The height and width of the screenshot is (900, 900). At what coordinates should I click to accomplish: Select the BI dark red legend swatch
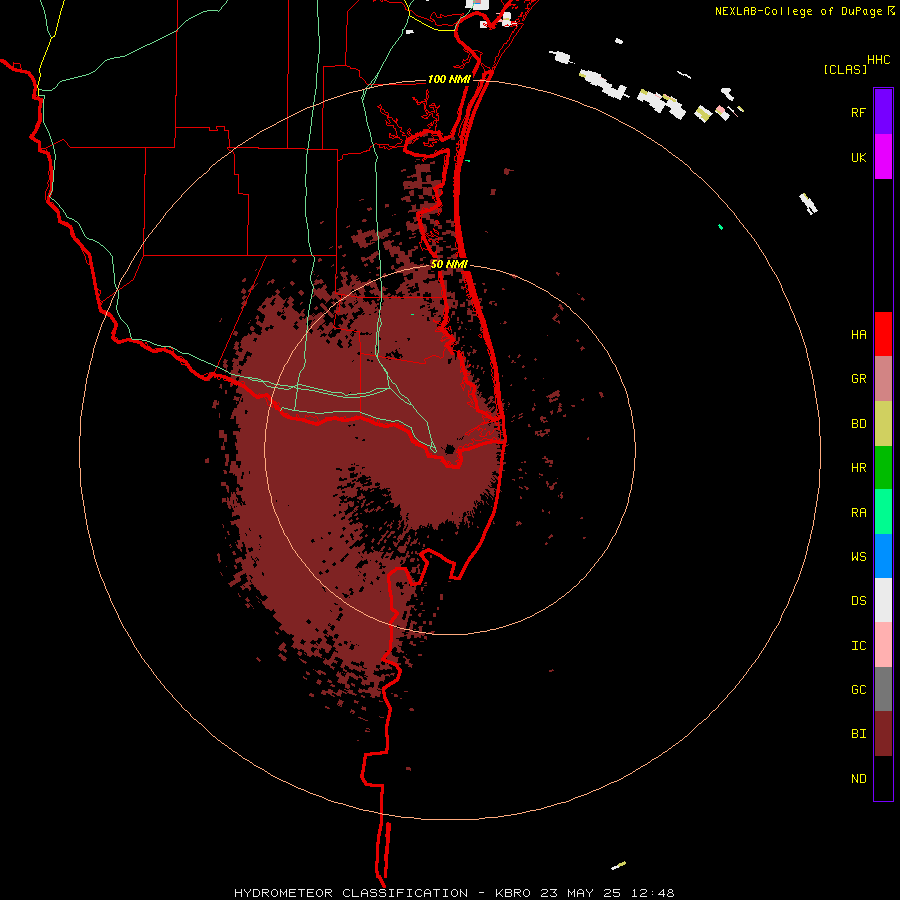(883, 734)
